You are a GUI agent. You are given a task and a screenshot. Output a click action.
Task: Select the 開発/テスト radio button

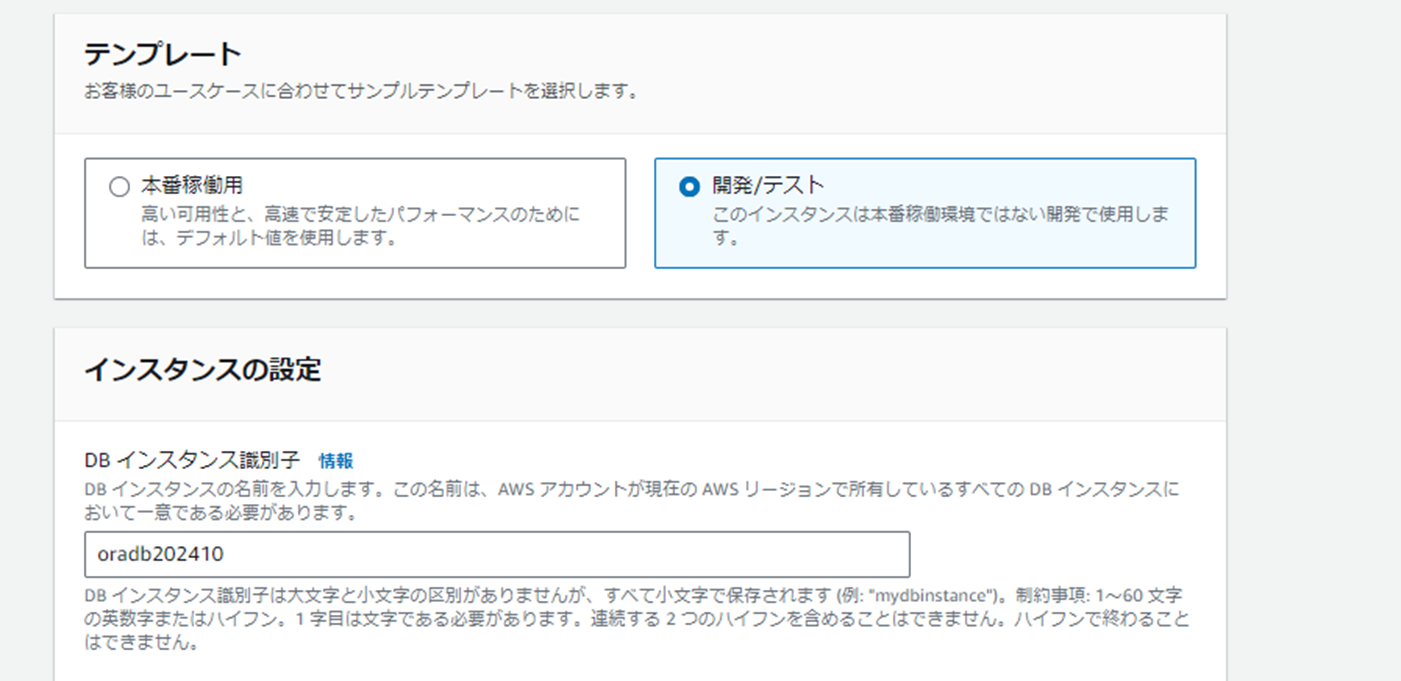click(x=689, y=187)
